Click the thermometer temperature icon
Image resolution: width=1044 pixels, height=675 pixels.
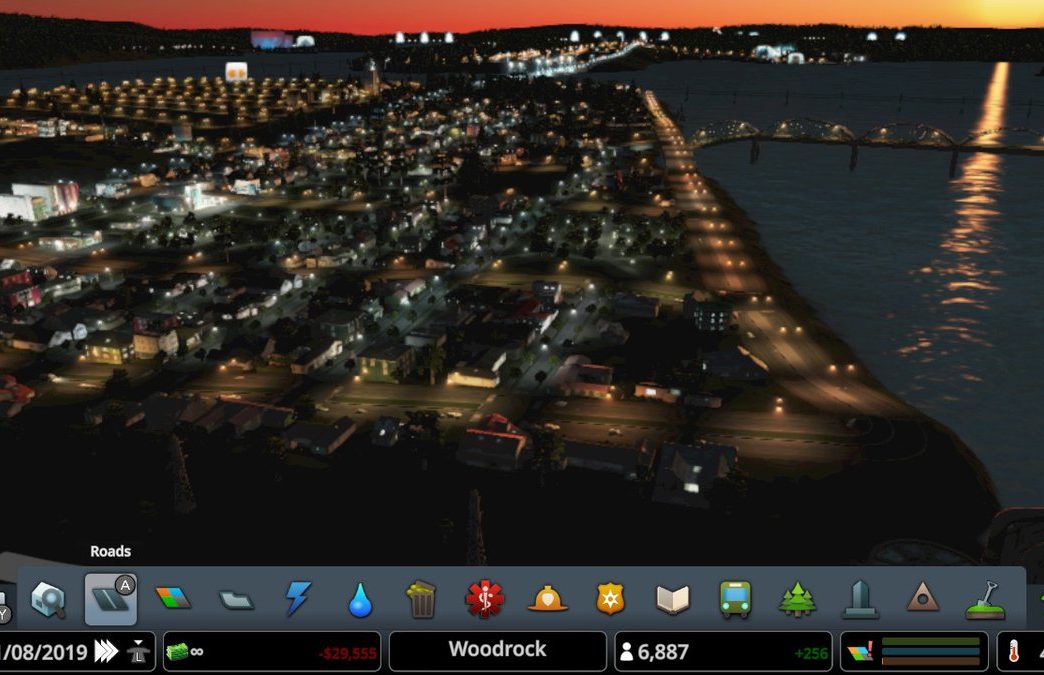pos(1013,651)
